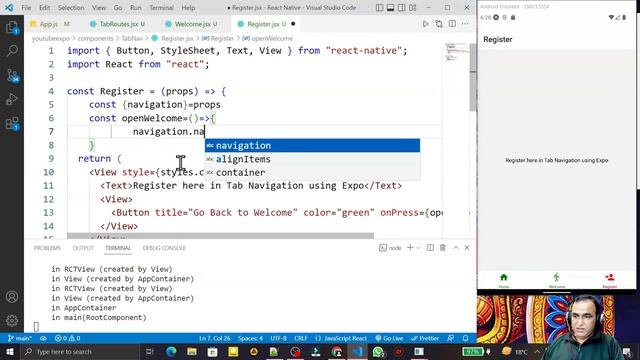Tap the Home tab in emulator
The image size is (640, 360).
point(504,280)
